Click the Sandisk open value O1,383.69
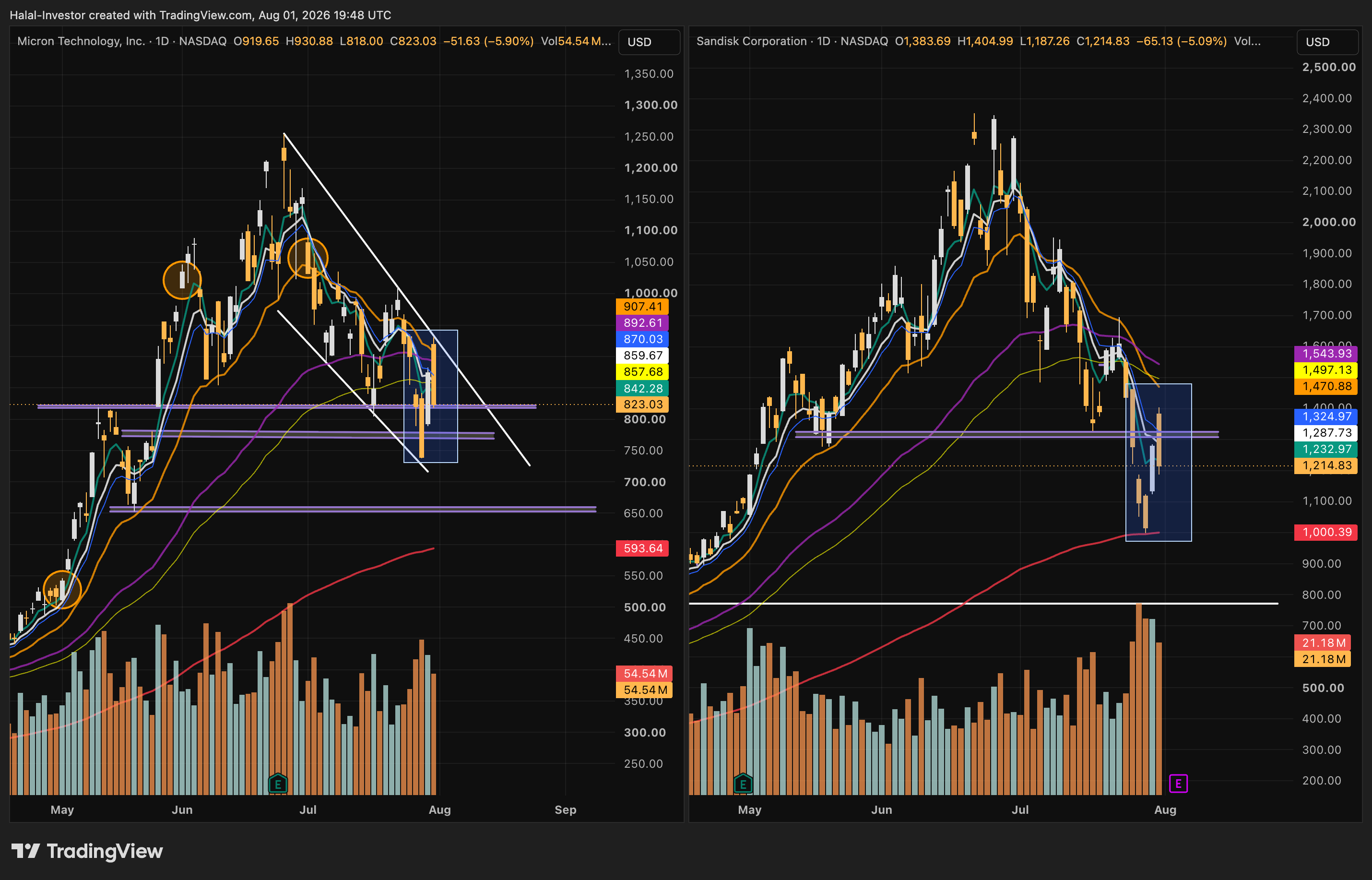The height and width of the screenshot is (880, 1372). tap(923, 41)
